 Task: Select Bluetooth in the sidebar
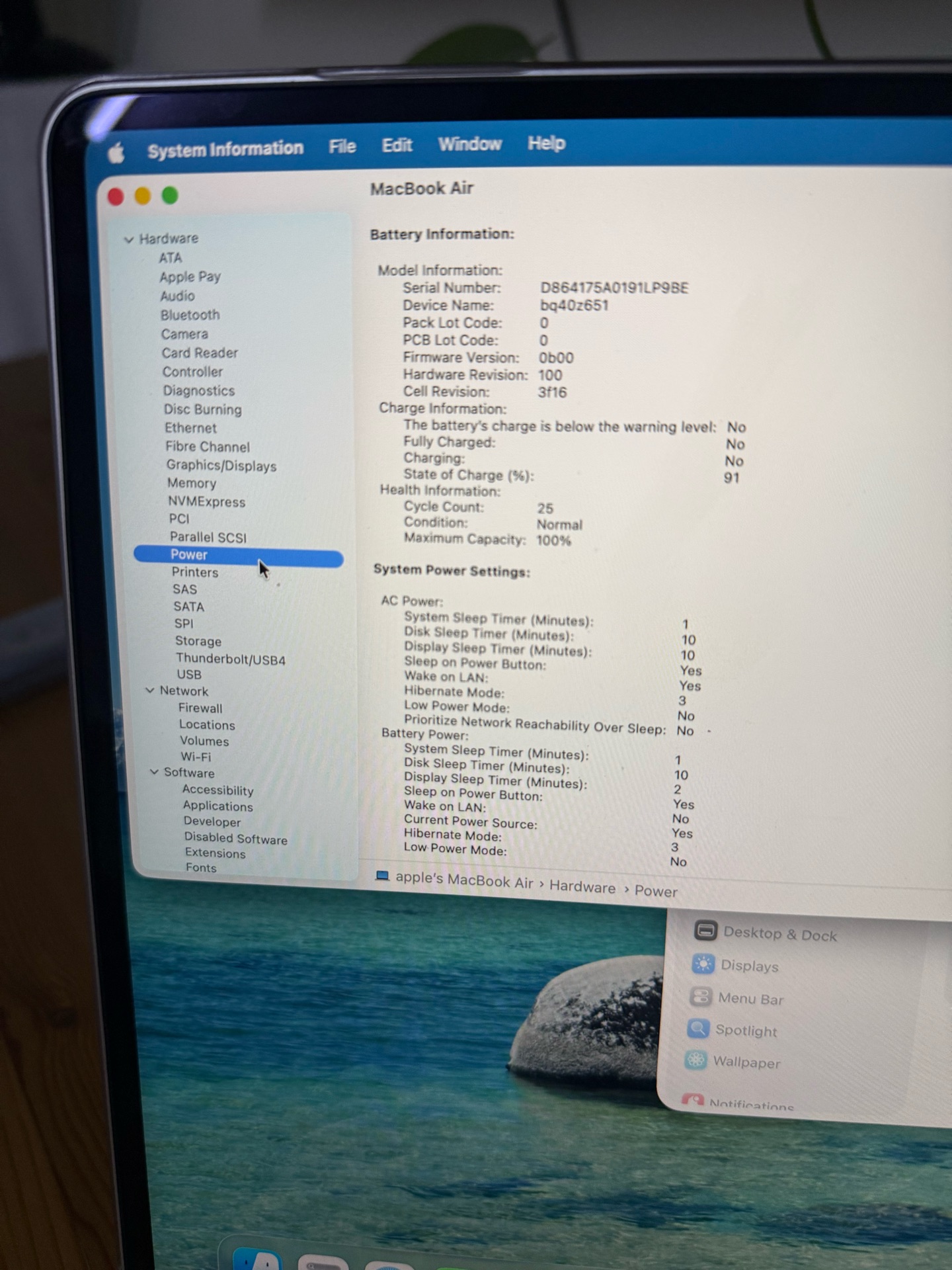190,315
